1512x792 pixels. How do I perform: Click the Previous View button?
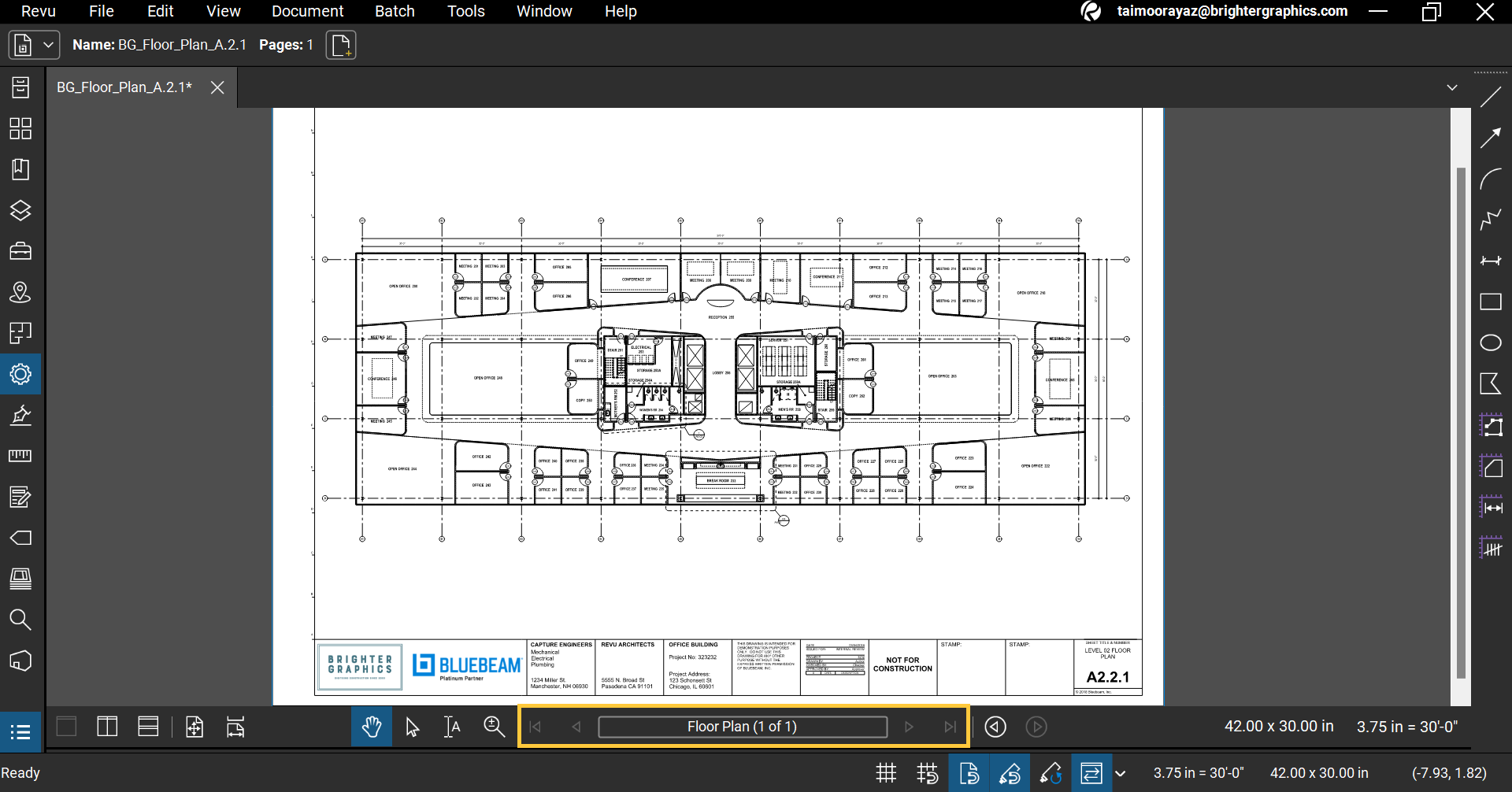pyautogui.click(x=995, y=727)
